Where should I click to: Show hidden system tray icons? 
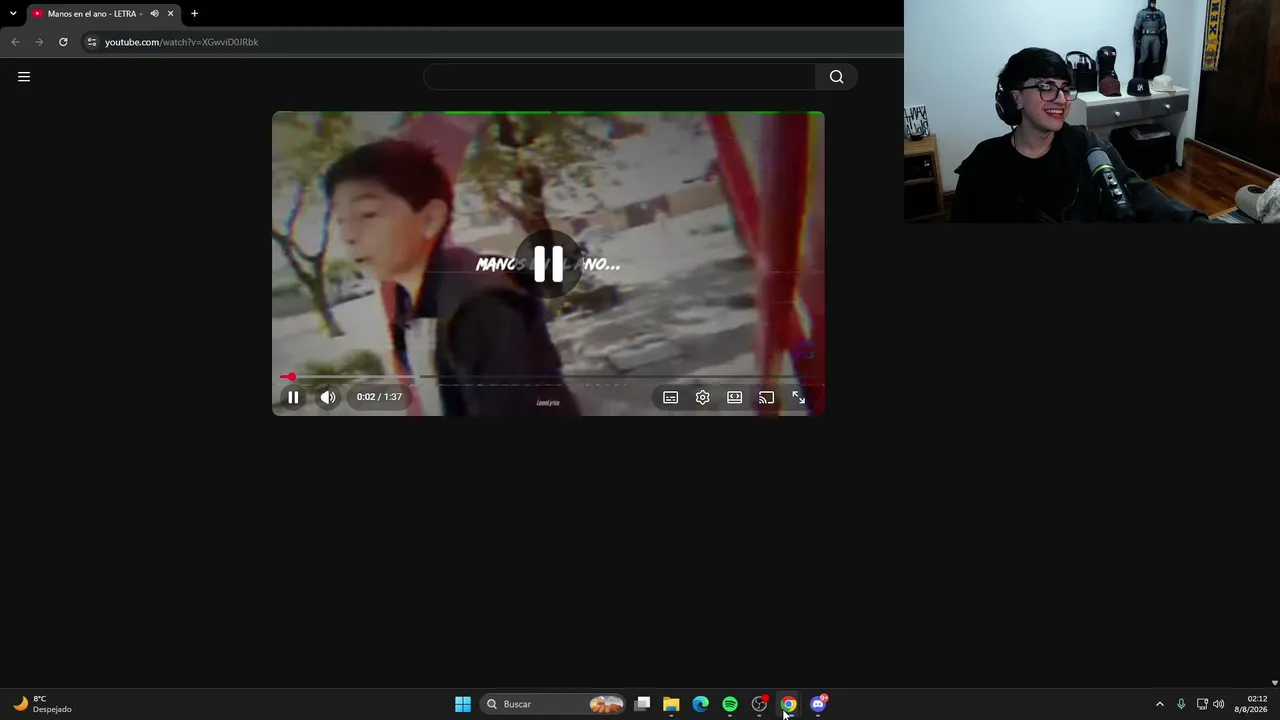click(x=1159, y=704)
